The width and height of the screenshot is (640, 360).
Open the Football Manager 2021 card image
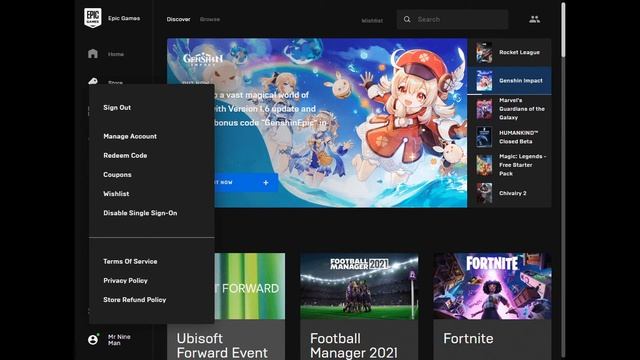point(359,286)
